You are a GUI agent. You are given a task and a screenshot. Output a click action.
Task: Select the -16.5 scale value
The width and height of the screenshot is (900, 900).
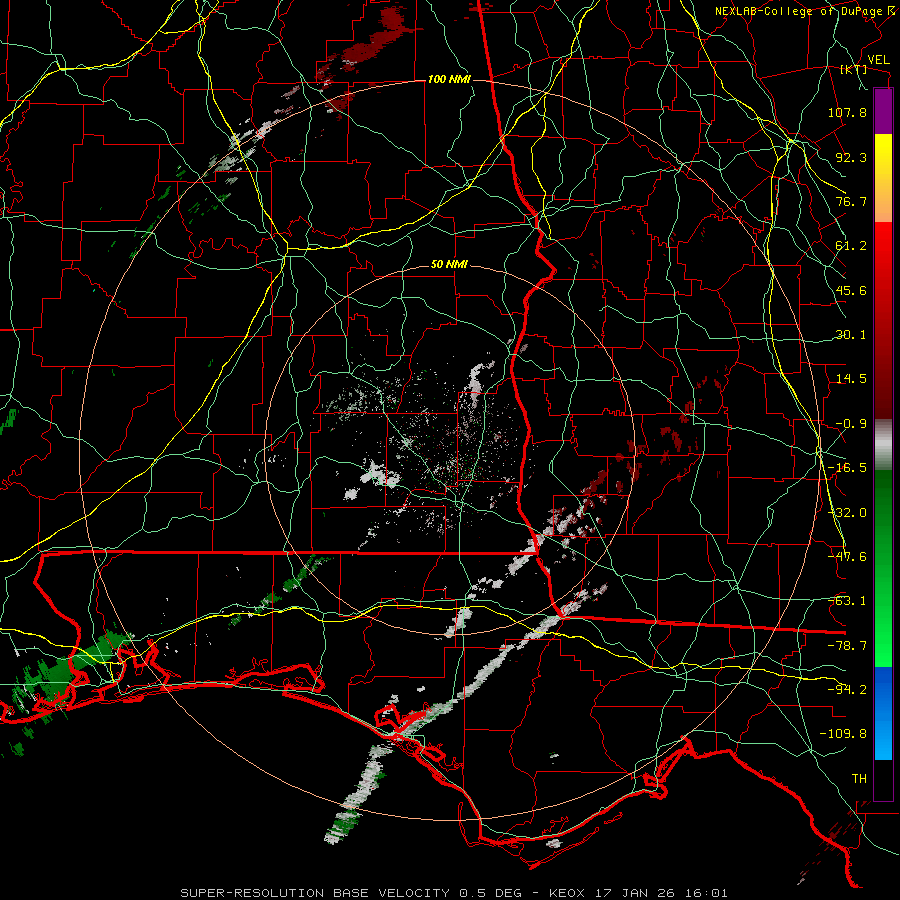click(x=847, y=468)
